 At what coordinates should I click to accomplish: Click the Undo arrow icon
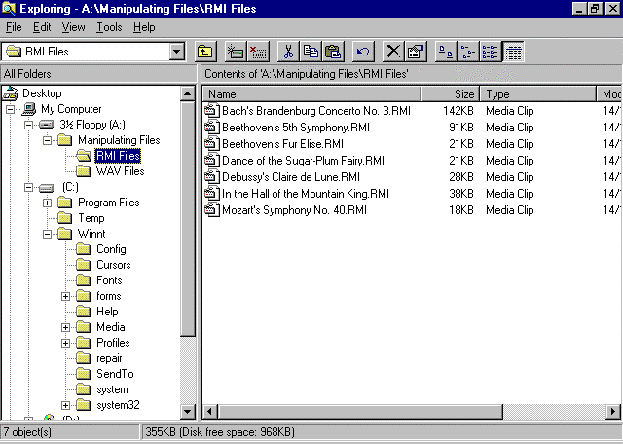click(x=364, y=51)
